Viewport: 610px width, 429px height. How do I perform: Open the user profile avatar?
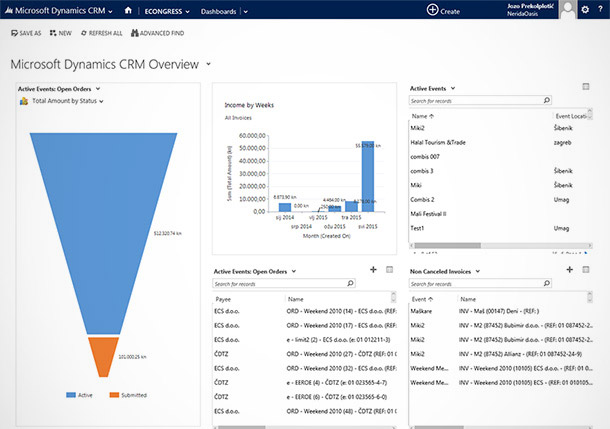568,9
